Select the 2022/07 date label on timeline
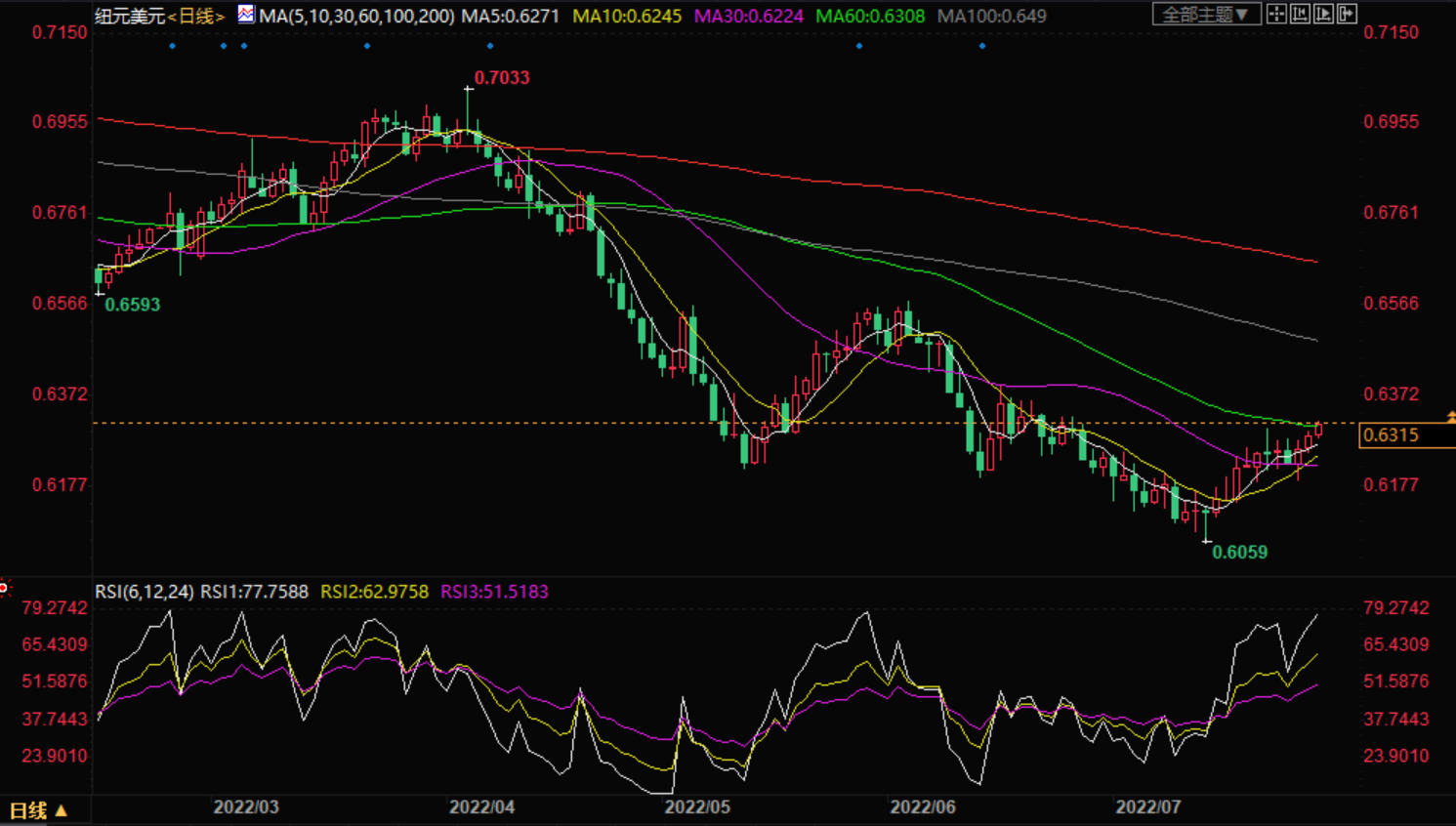This screenshot has width=1456, height=826. (1148, 807)
